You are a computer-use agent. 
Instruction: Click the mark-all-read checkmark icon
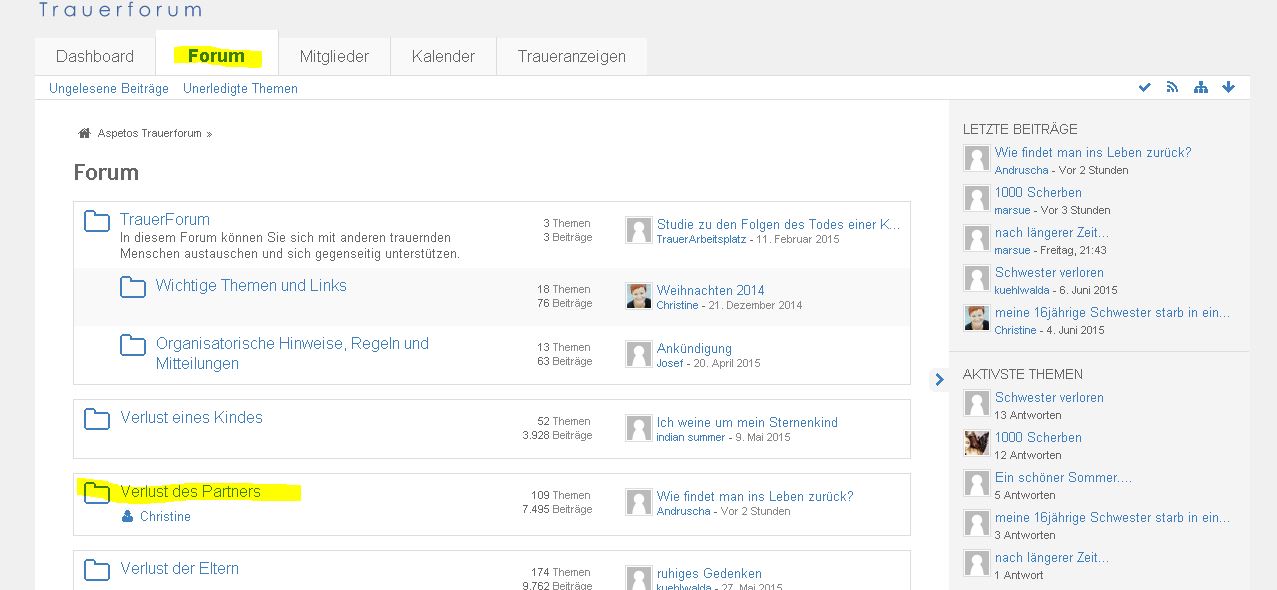point(1144,88)
